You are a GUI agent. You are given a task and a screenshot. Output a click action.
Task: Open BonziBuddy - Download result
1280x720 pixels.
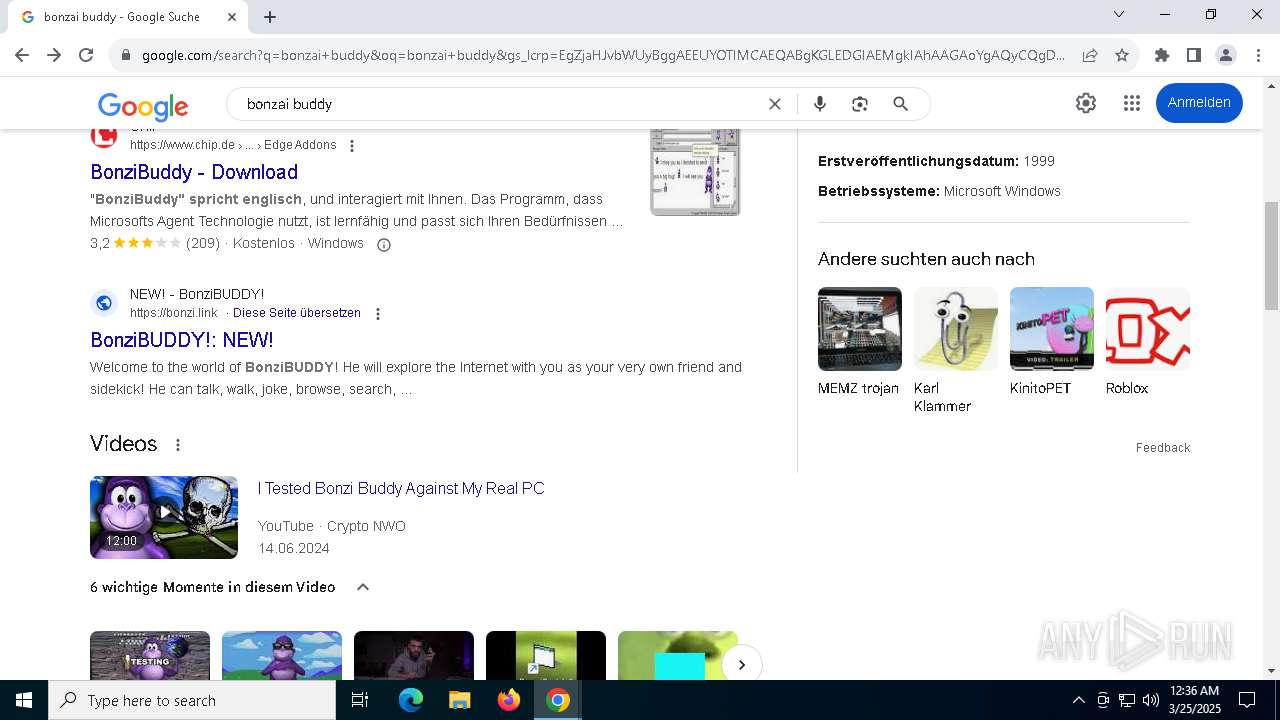[194, 172]
